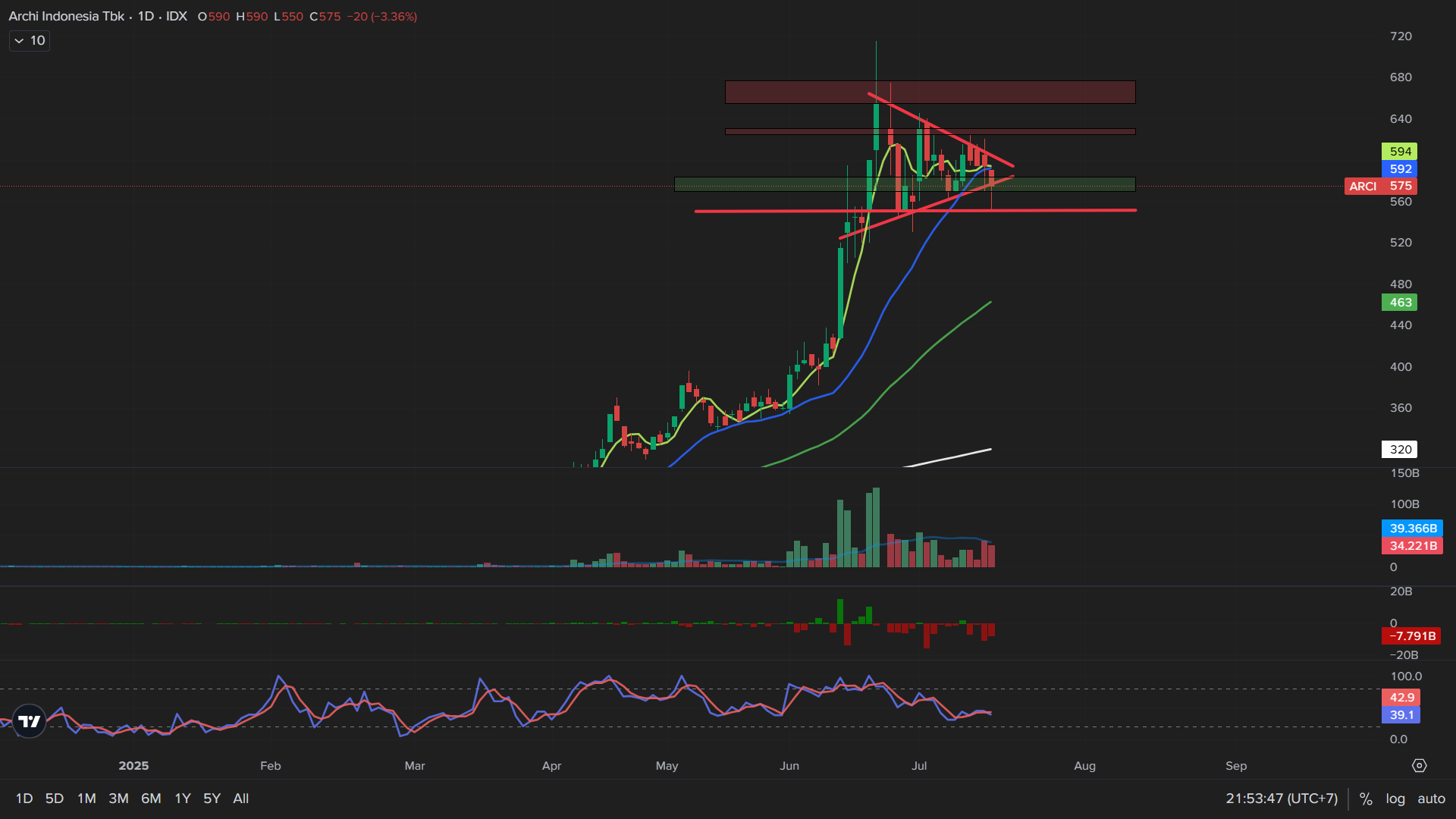The width and height of the screenshot is (1456, 819).
Task: Click the 34.221B volume label
Action: [x=1413, y=546]
